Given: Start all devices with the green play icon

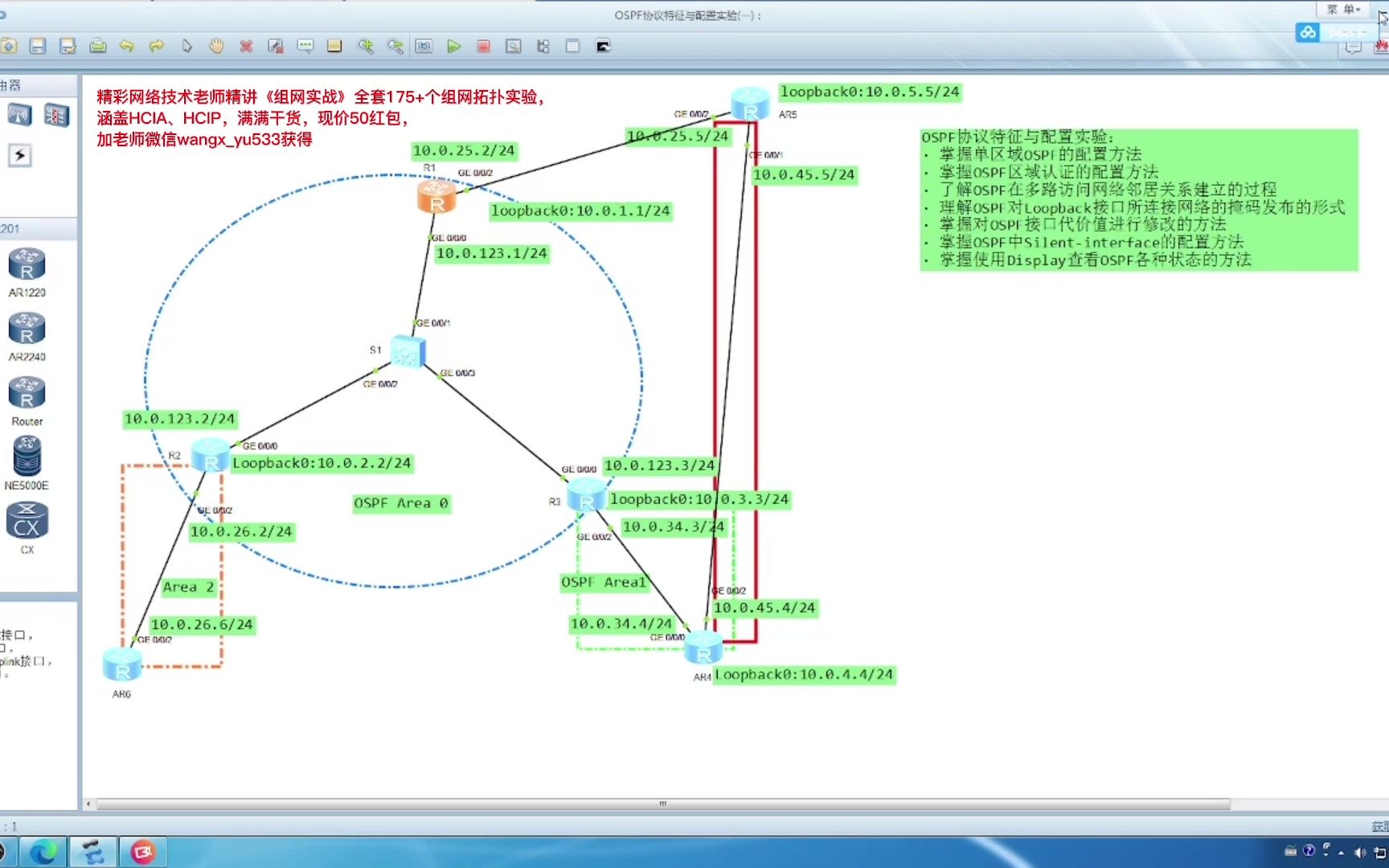Looking at the screenshot, I should point(455,47).
